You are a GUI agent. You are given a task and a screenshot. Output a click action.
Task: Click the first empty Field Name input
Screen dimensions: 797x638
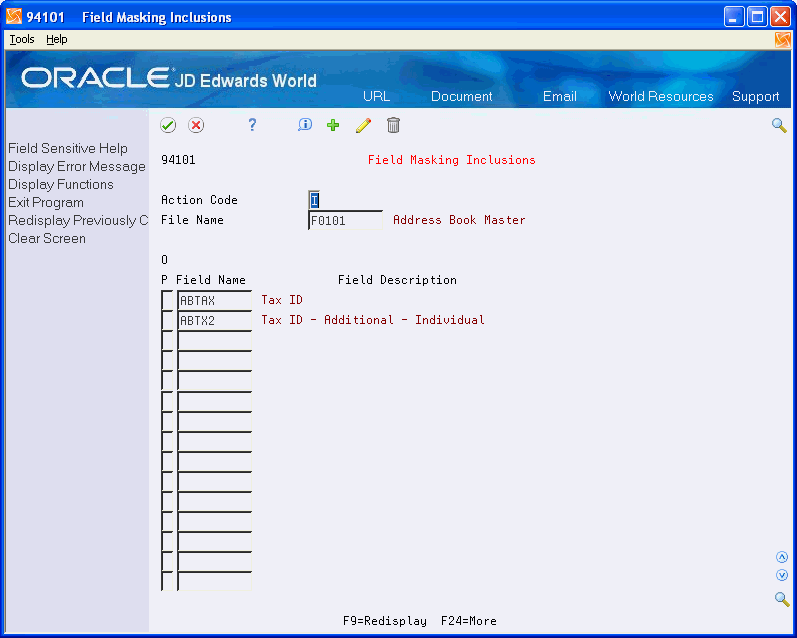pos(214,341)
